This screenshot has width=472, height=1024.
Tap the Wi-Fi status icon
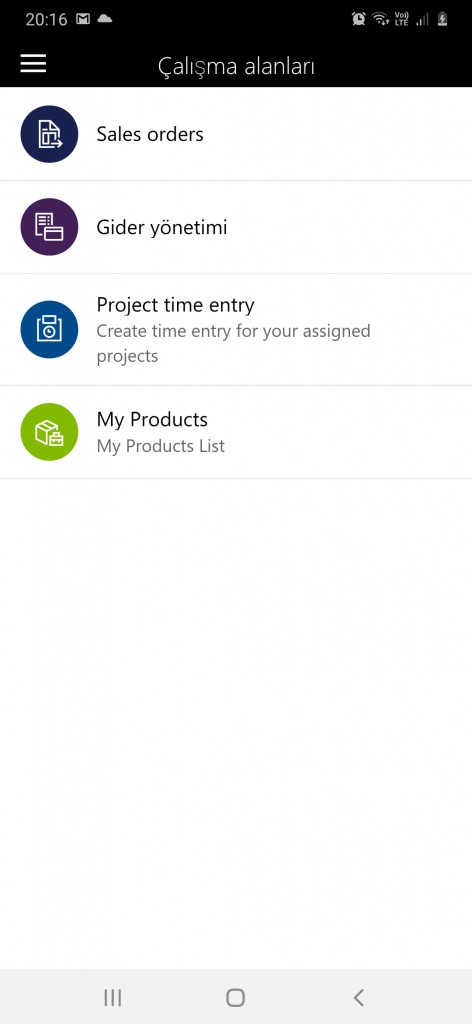pos(381,19)
